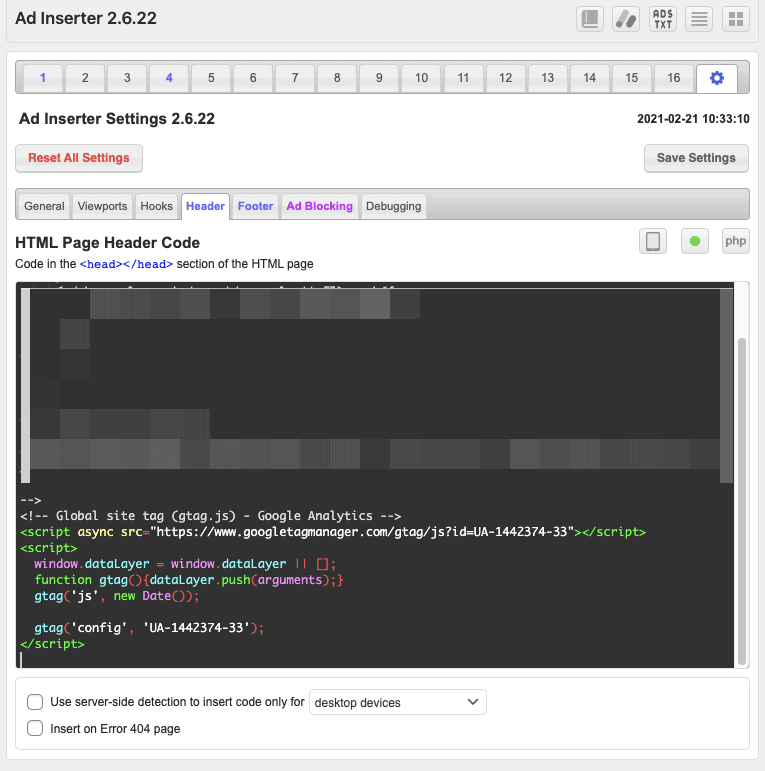Toggle the blocks grid view icon

pos(736,19)
